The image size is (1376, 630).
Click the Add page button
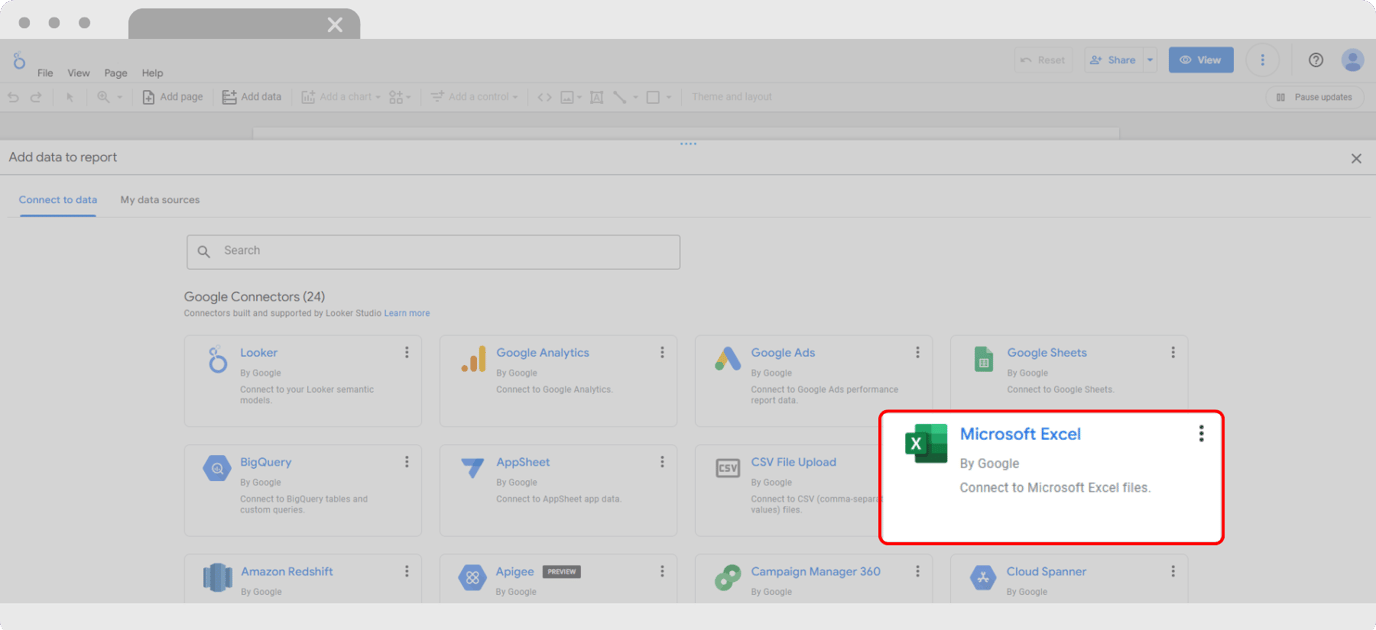[x=172, y=97]
